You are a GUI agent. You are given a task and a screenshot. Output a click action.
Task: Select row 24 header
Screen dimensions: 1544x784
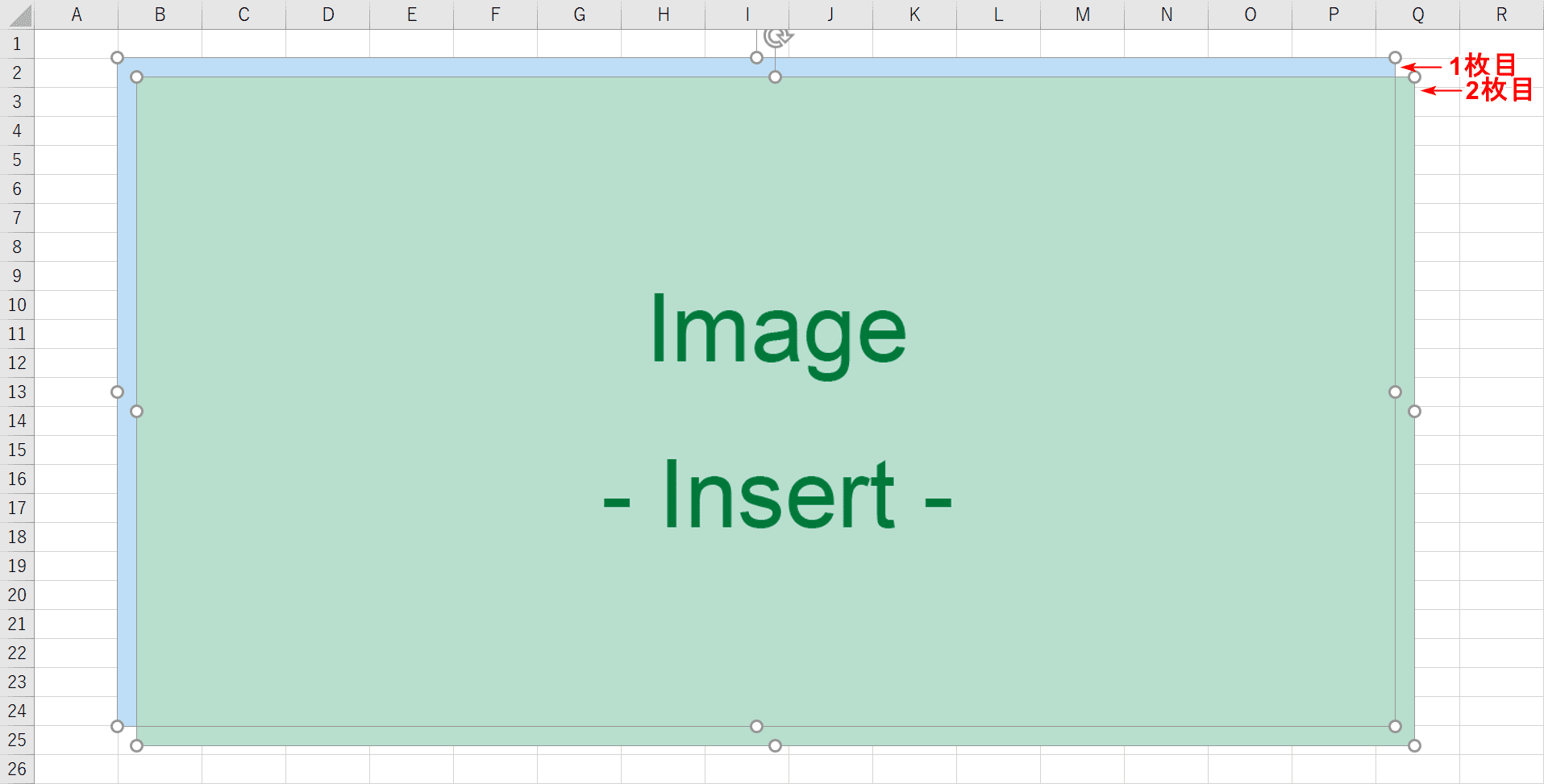click(17, 711)
